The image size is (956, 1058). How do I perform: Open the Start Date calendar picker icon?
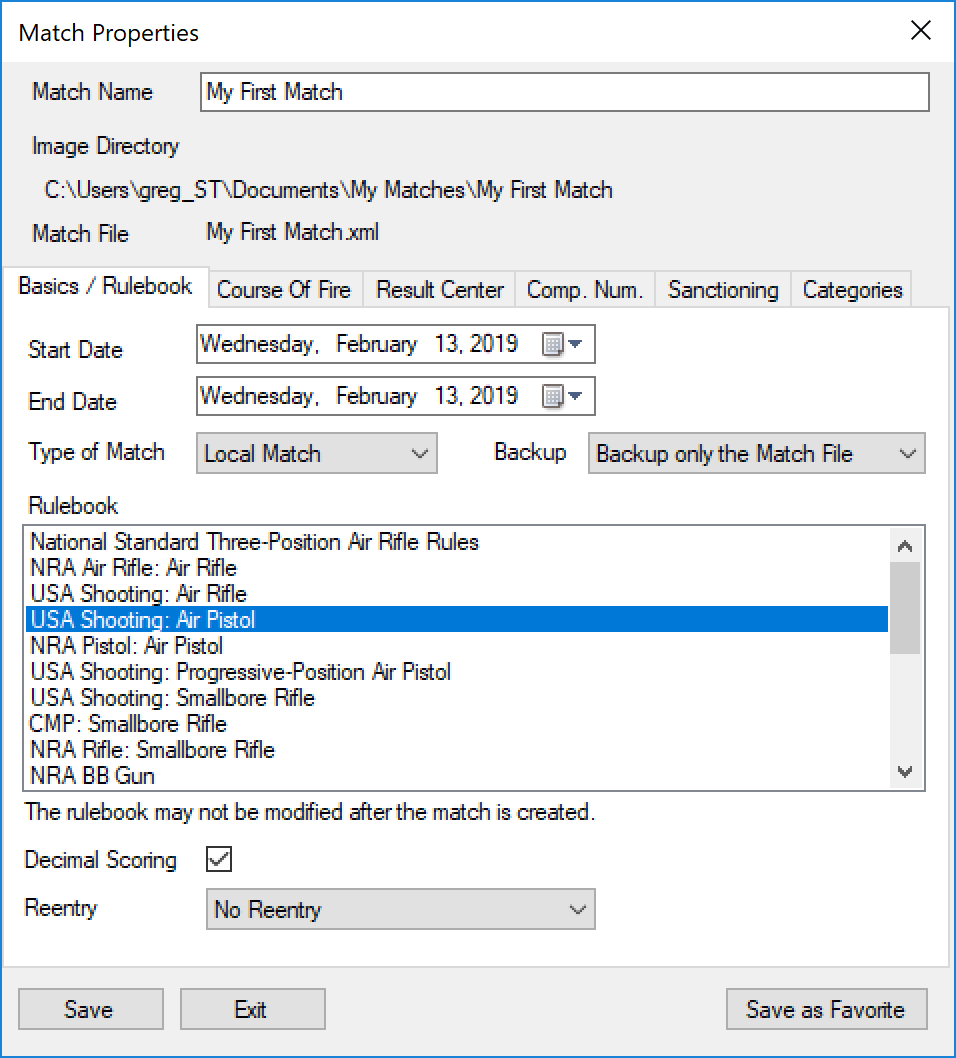[561, 345]
